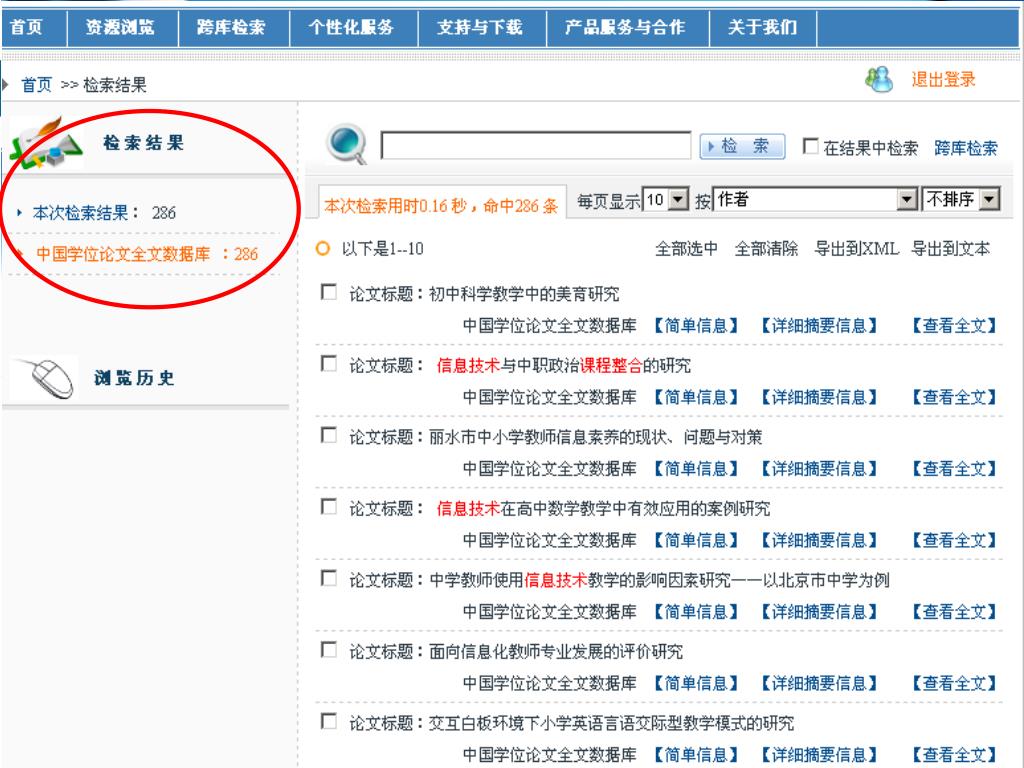
Task: Click the orange circle beside 以下是1--10
Action: coord(323,248)
